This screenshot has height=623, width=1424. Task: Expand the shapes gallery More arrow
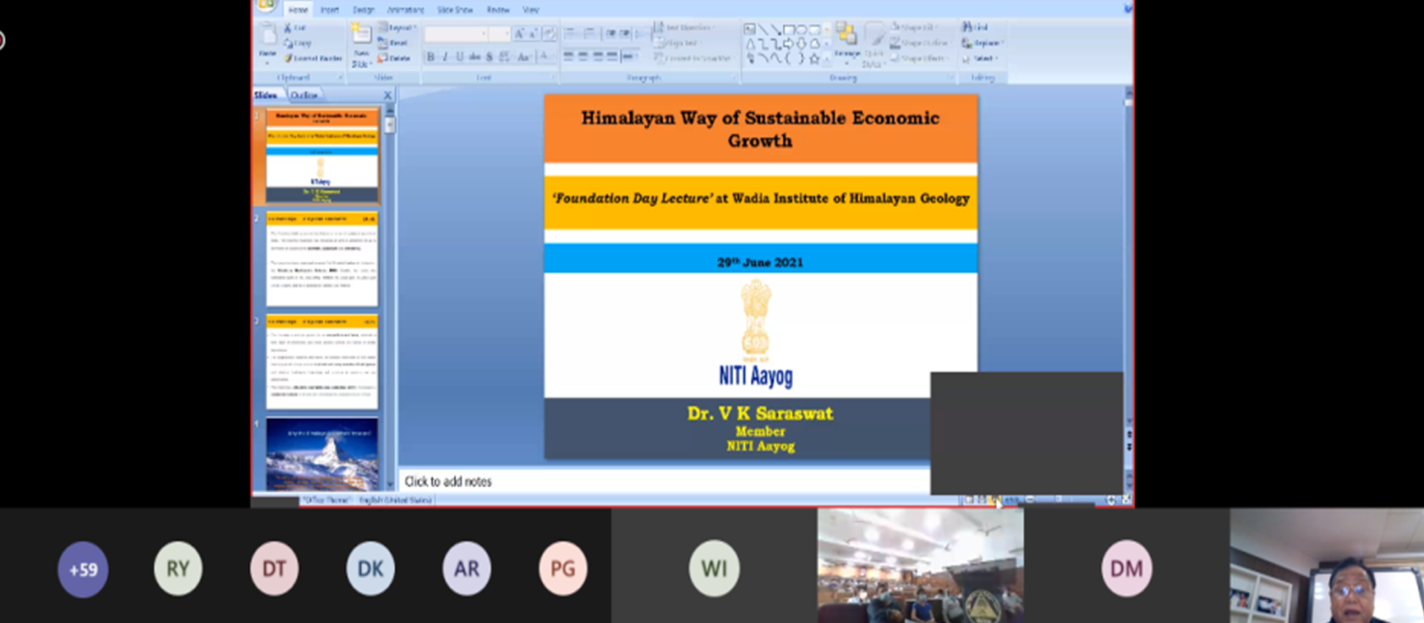tap(827, 60)
